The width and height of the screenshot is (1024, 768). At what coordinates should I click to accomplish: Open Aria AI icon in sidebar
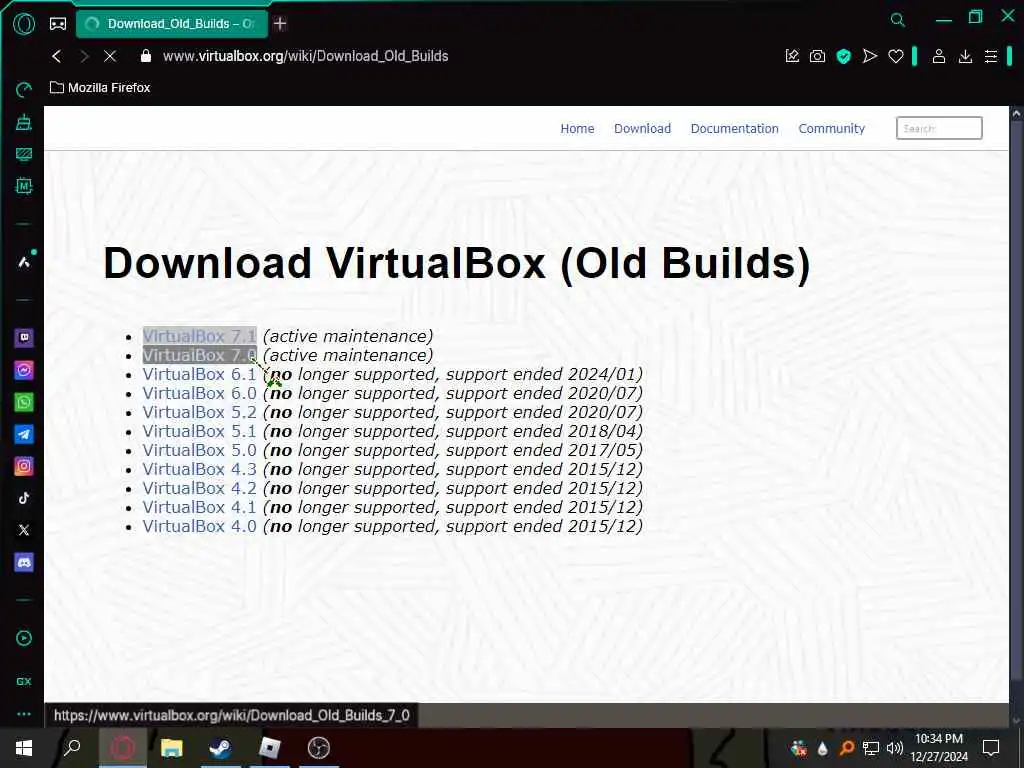click(x=24, y=262)
